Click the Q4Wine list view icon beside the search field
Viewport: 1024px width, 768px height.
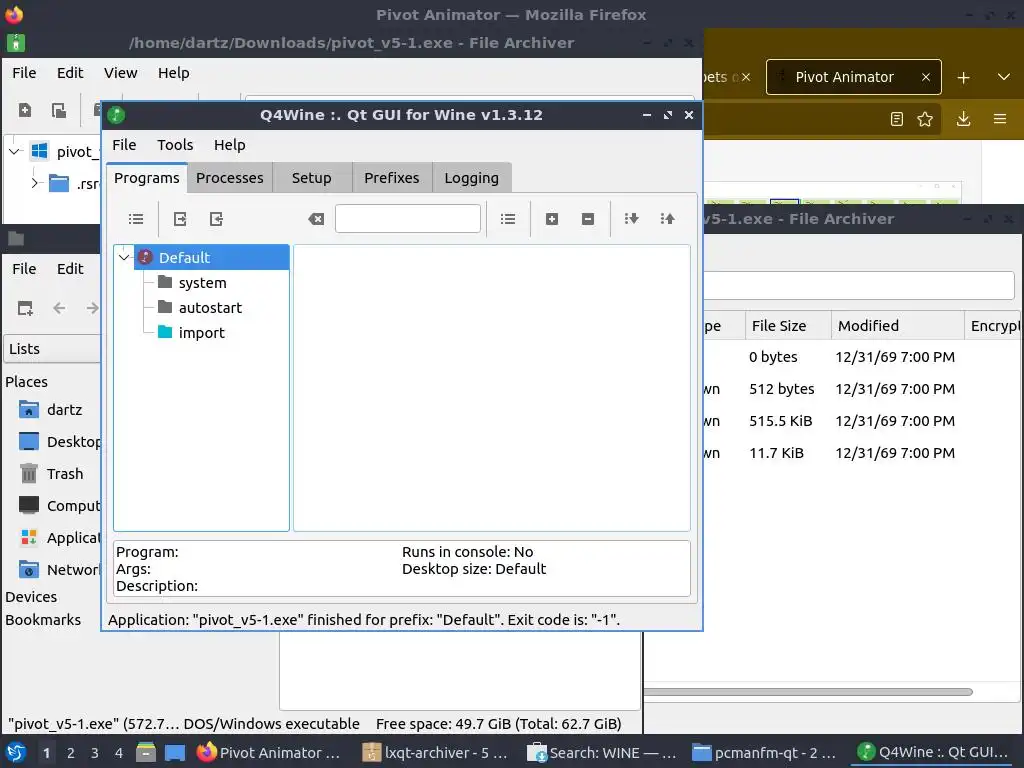point(508,219)
